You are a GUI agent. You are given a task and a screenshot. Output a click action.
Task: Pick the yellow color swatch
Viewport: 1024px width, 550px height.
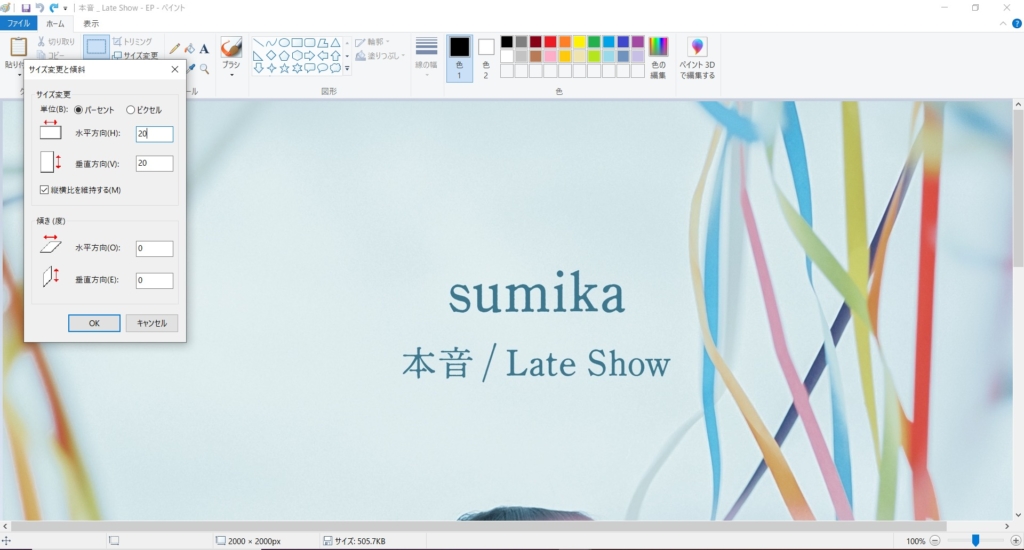tap(579, 42)
